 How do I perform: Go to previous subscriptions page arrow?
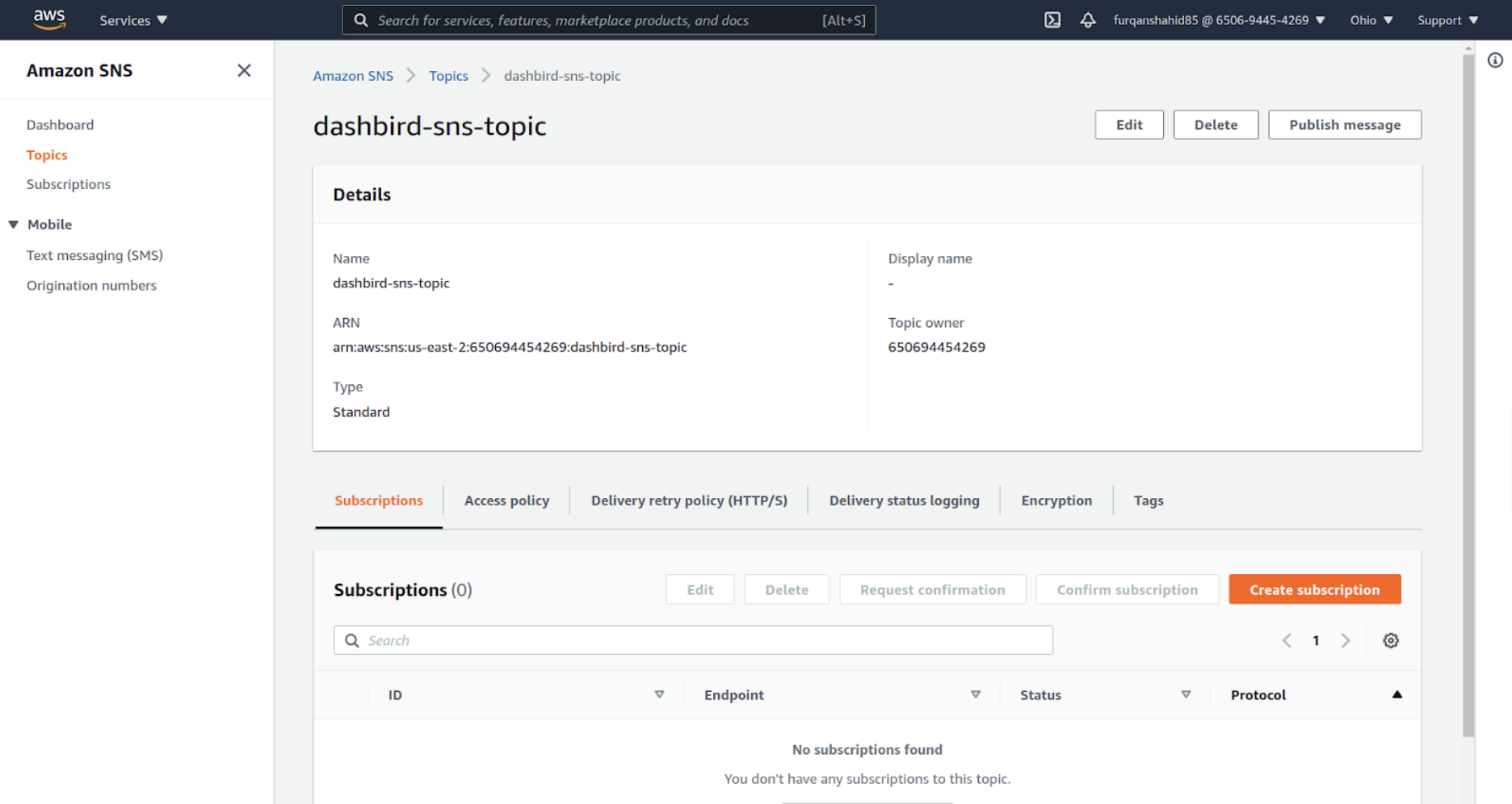point(1287,639)
